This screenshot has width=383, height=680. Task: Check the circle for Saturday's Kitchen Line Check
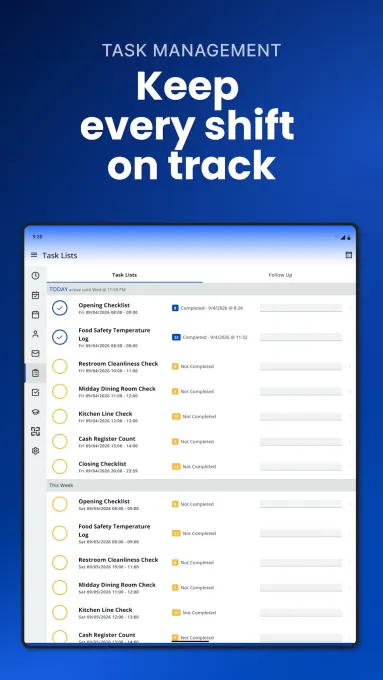point(60,613)
